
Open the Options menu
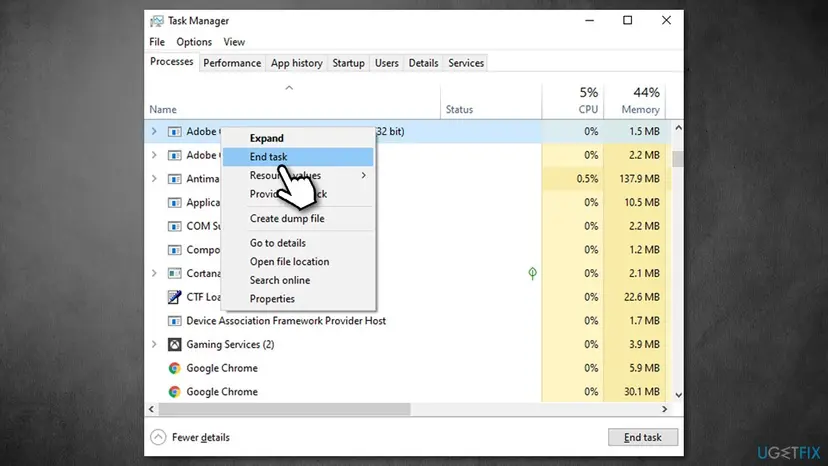(194, 42)
